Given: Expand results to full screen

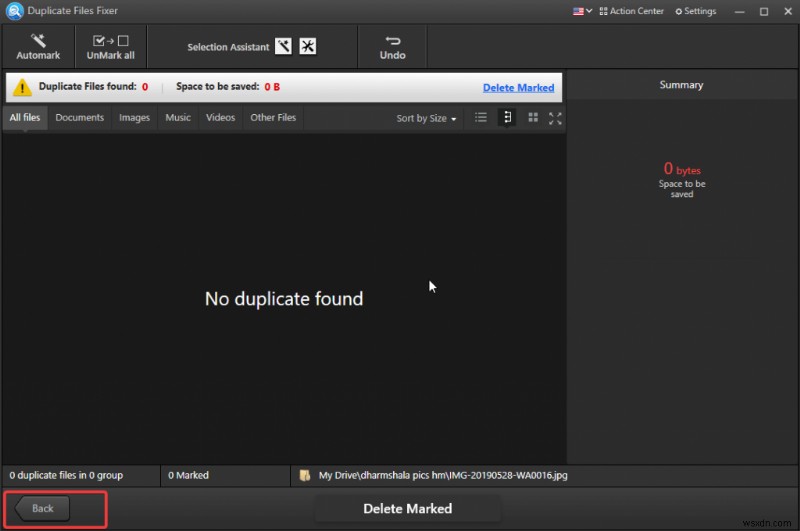Looking at the screenshot, I should 555,118.
